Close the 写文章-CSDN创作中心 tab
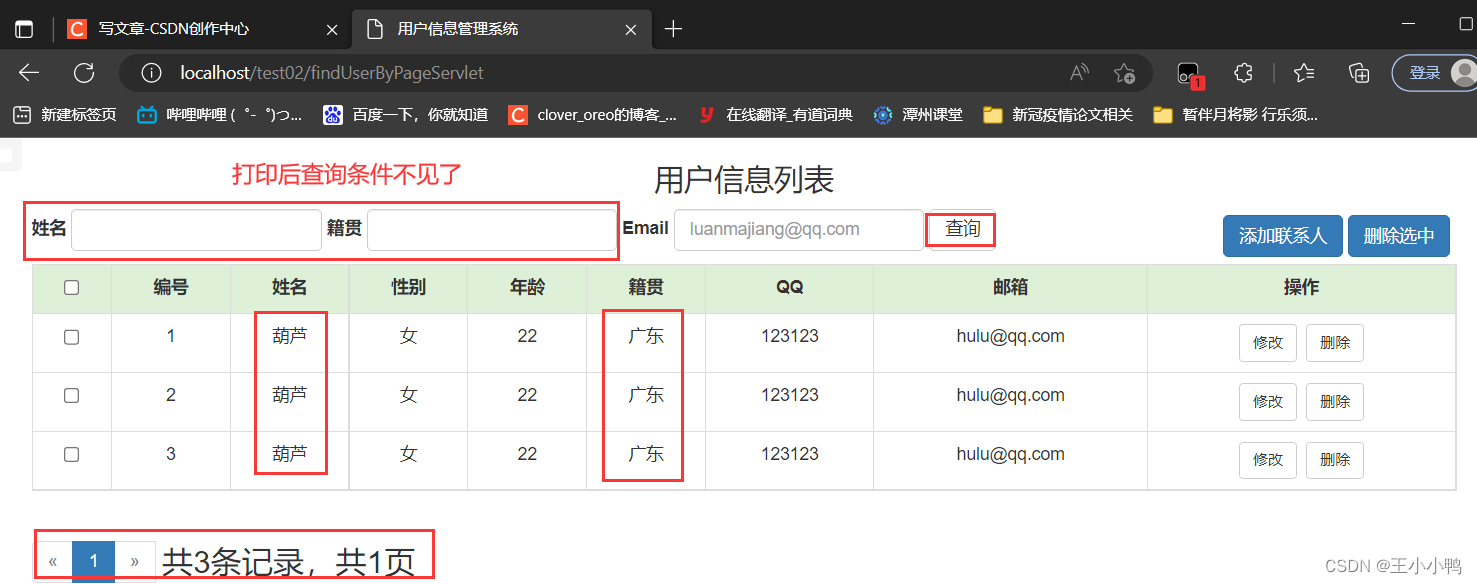This screenshot has width=1477, height=584. pos(332,30)
